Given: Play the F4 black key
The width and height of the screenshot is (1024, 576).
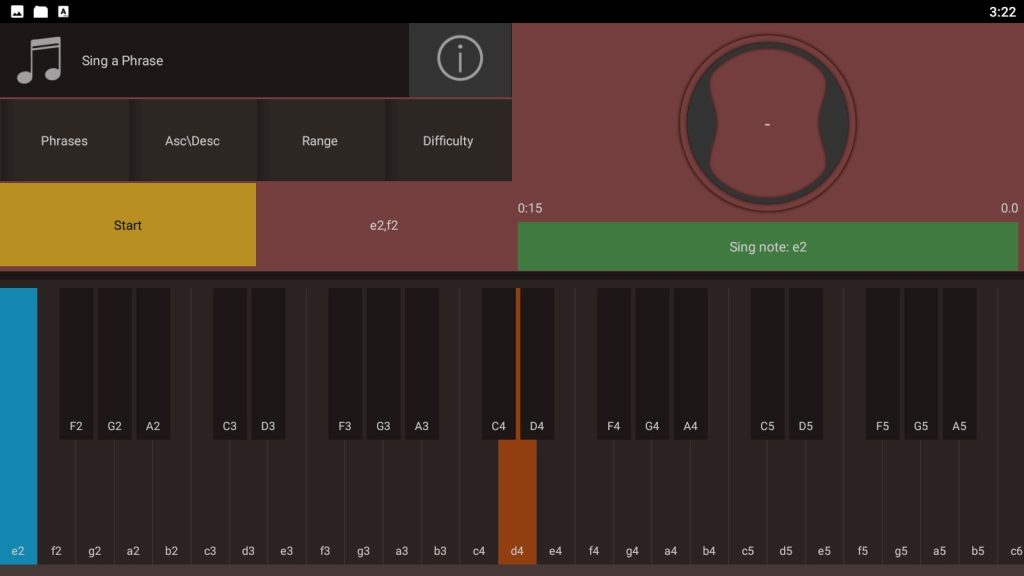Looking at the screenshot, I should pos(614,363).
